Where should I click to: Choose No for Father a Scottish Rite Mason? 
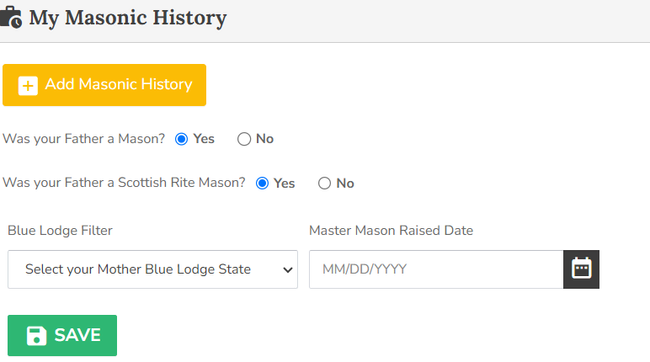pyautogui.click(x=324, y=183)
